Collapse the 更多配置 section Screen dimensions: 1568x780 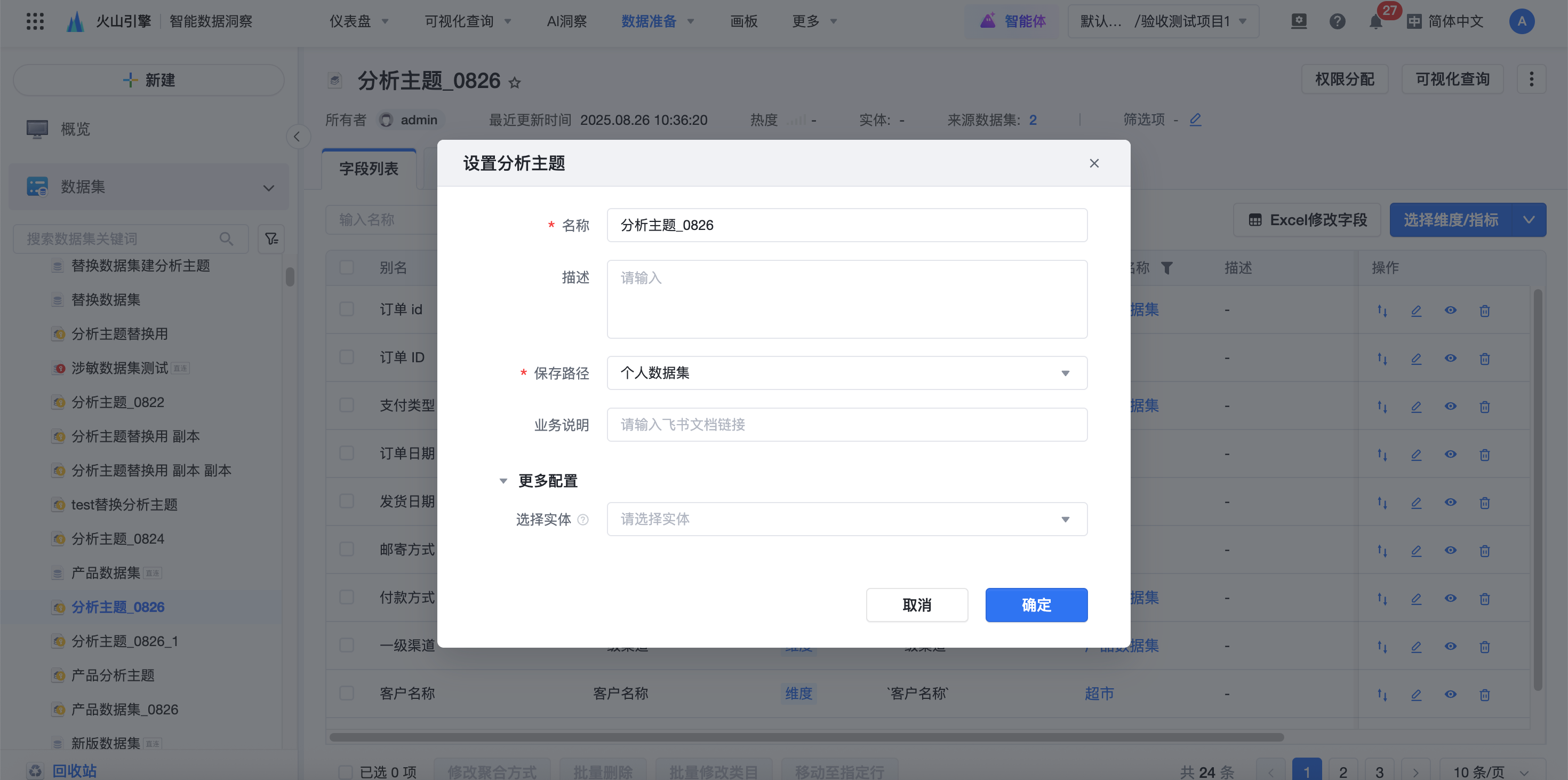coord(503,481)
